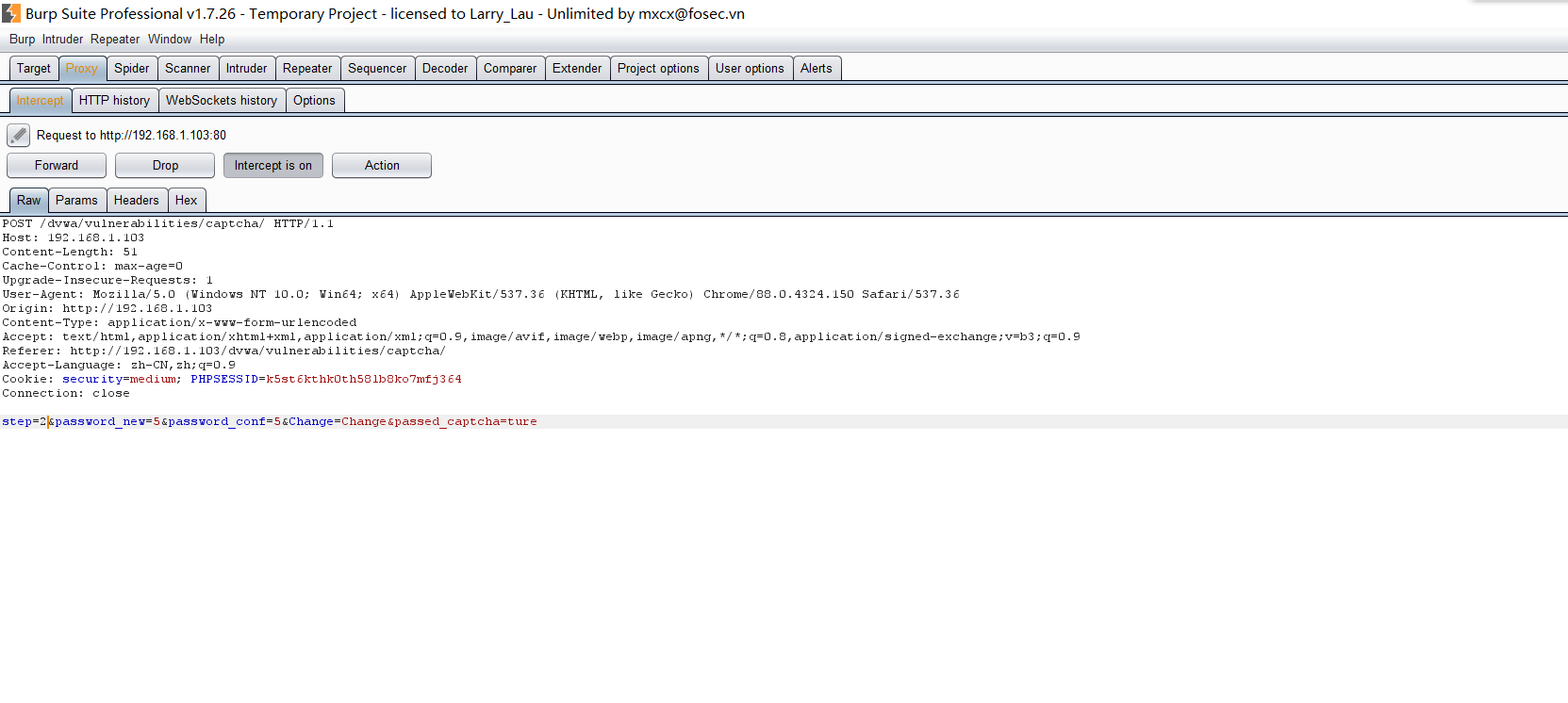The image size is (1568, 703).
Task: Switch to the Hex view tab
Action: 186,201
